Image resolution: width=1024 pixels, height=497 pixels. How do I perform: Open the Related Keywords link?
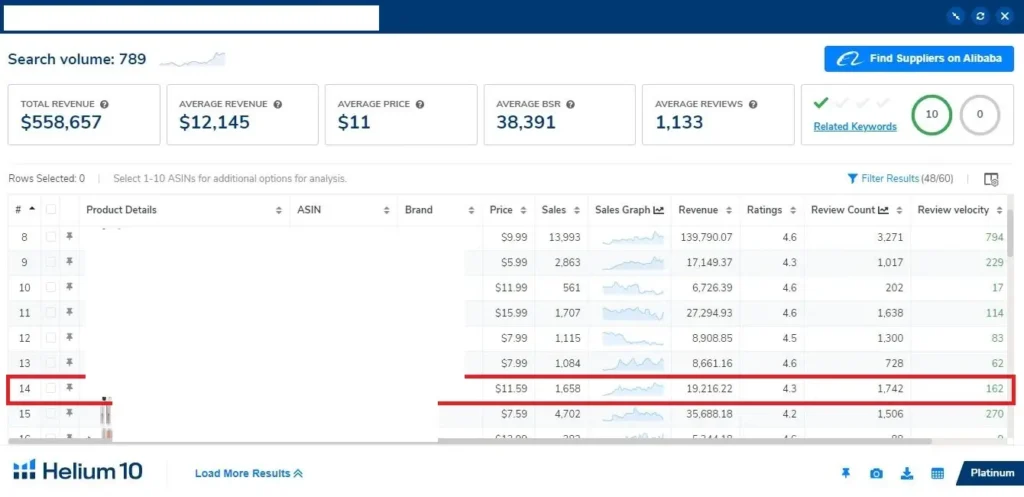[854, 127]
